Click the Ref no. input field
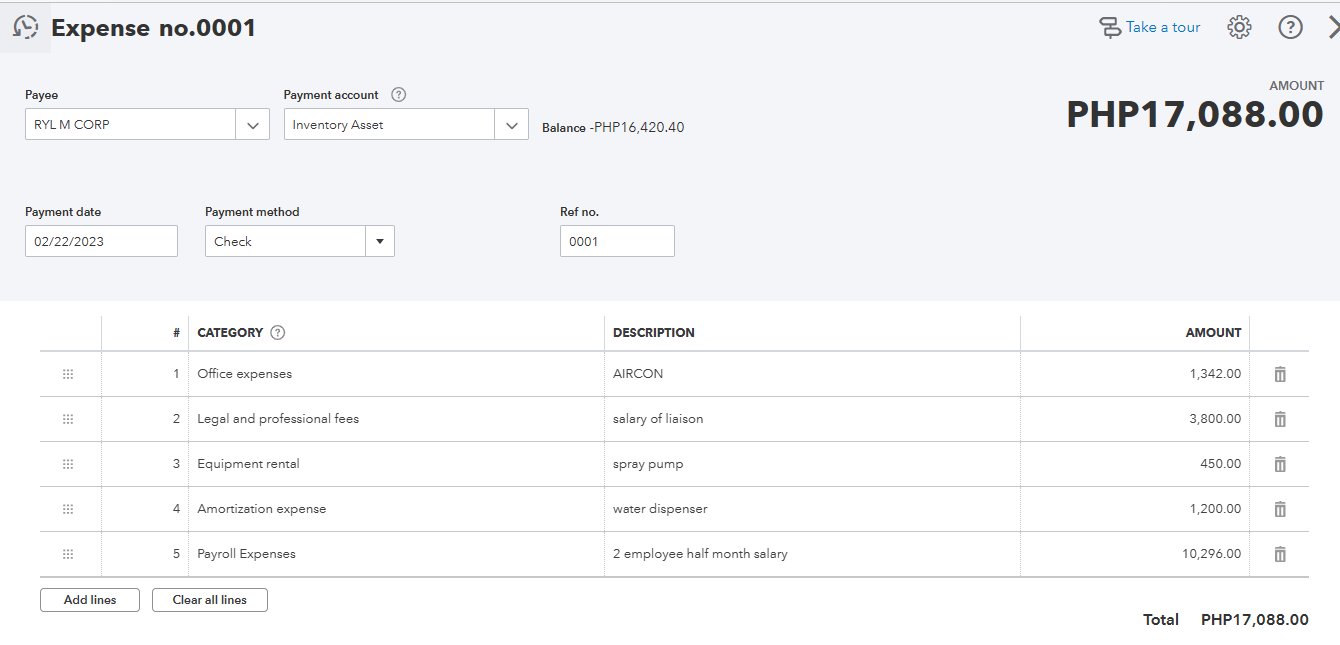Image resolution: width=1340 pixels, height=645 pixels. [x=616, y=241]
